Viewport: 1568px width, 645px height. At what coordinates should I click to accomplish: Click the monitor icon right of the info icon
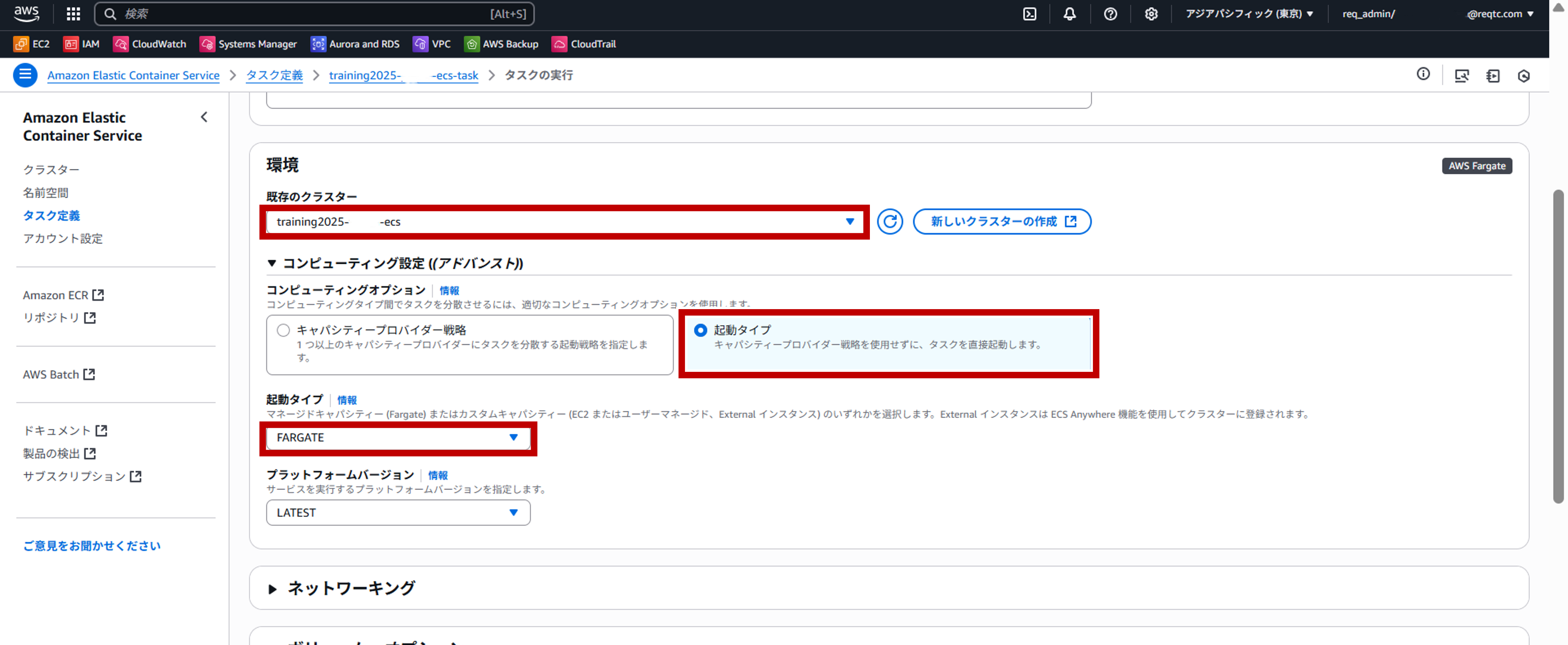1461,76
